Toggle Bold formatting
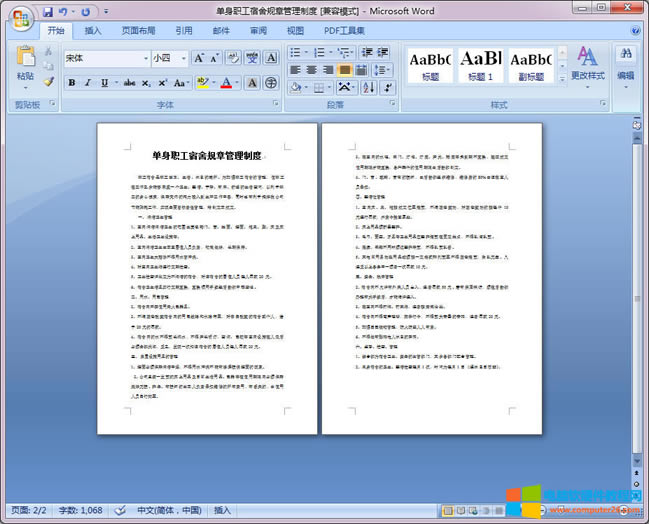The image size is (649, 524). click(x=73, y=82)
